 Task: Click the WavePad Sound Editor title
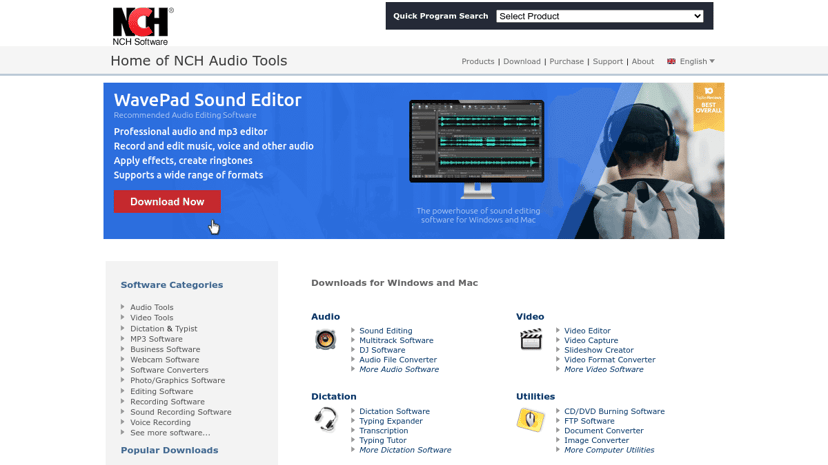point(208,100)
